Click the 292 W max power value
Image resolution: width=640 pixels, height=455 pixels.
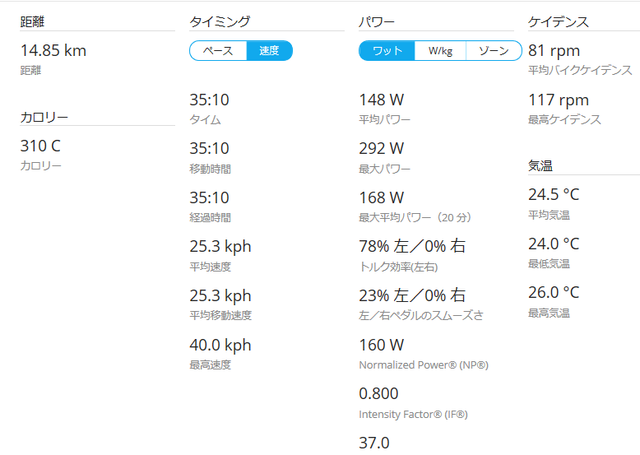click(381, 149)
